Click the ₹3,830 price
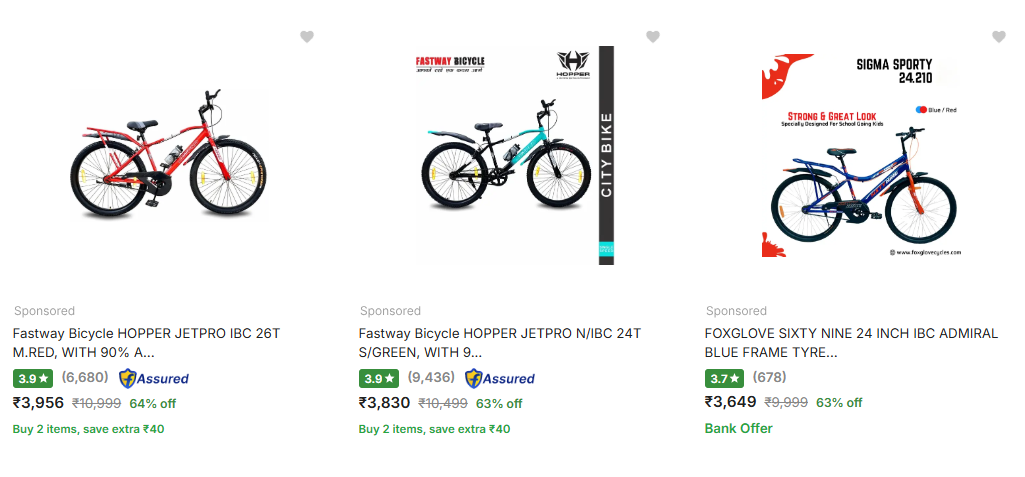Viewport: 1025px width, 477px height. [384, 403]
